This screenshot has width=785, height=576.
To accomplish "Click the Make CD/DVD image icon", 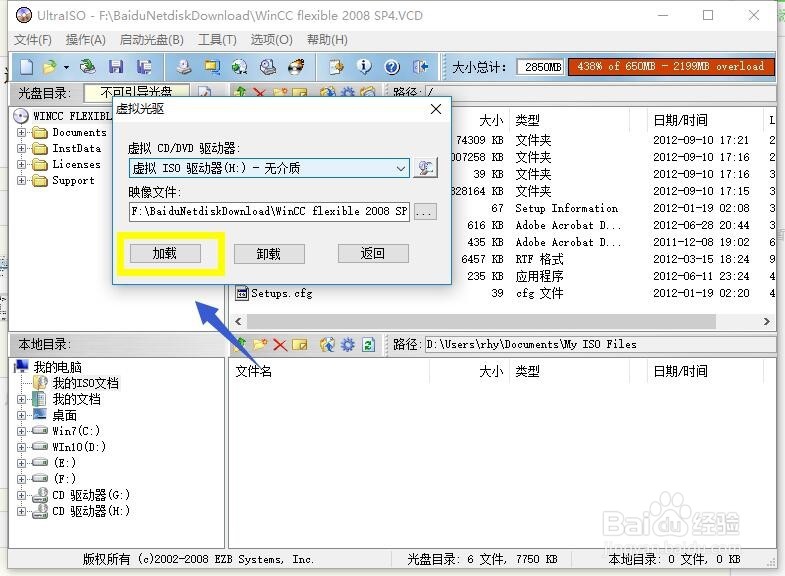I will pos(184,67).
